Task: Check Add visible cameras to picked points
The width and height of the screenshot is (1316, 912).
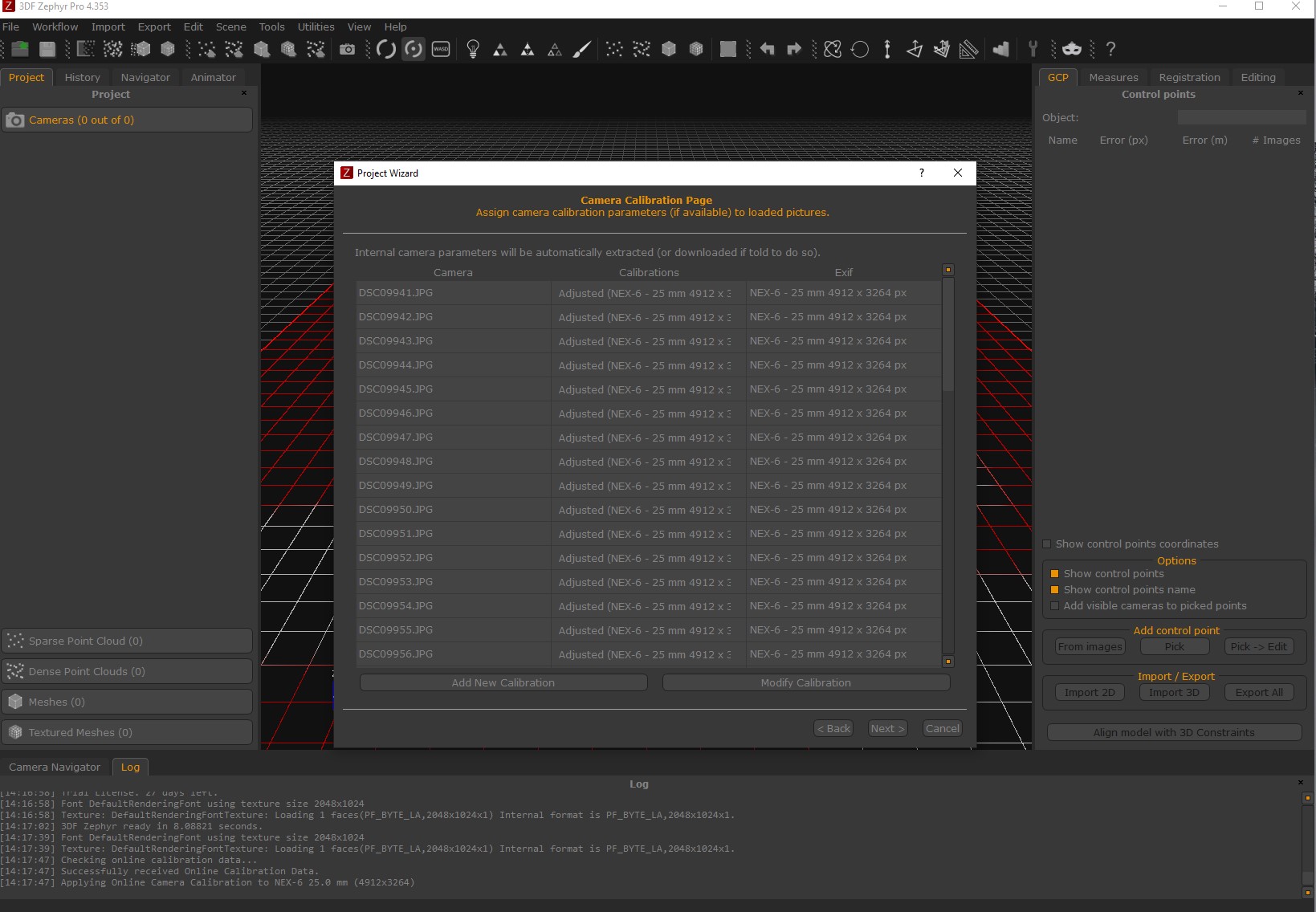Action: [x=1055, y=606]
